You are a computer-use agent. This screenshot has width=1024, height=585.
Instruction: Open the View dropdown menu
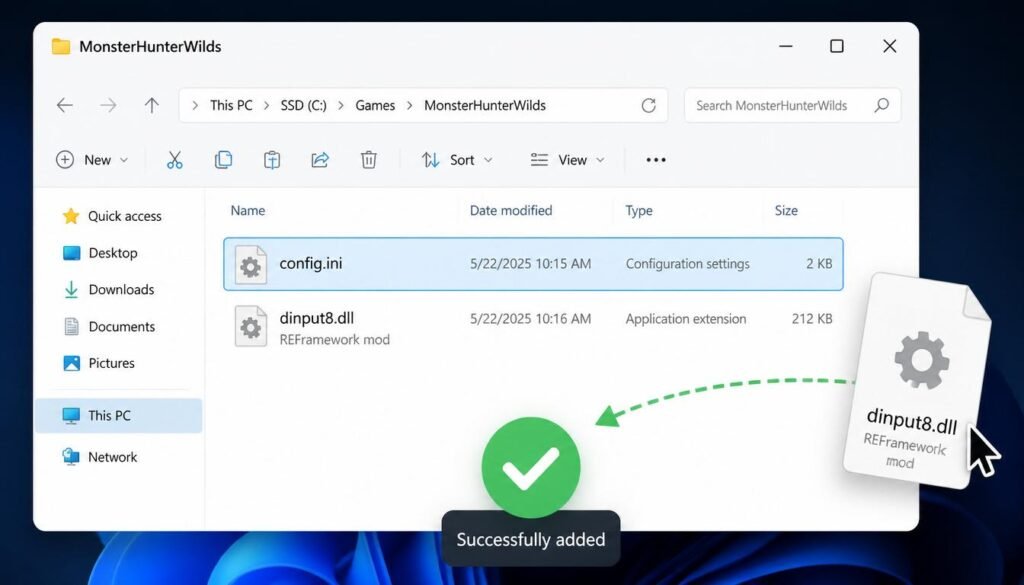tap(568, 160)
